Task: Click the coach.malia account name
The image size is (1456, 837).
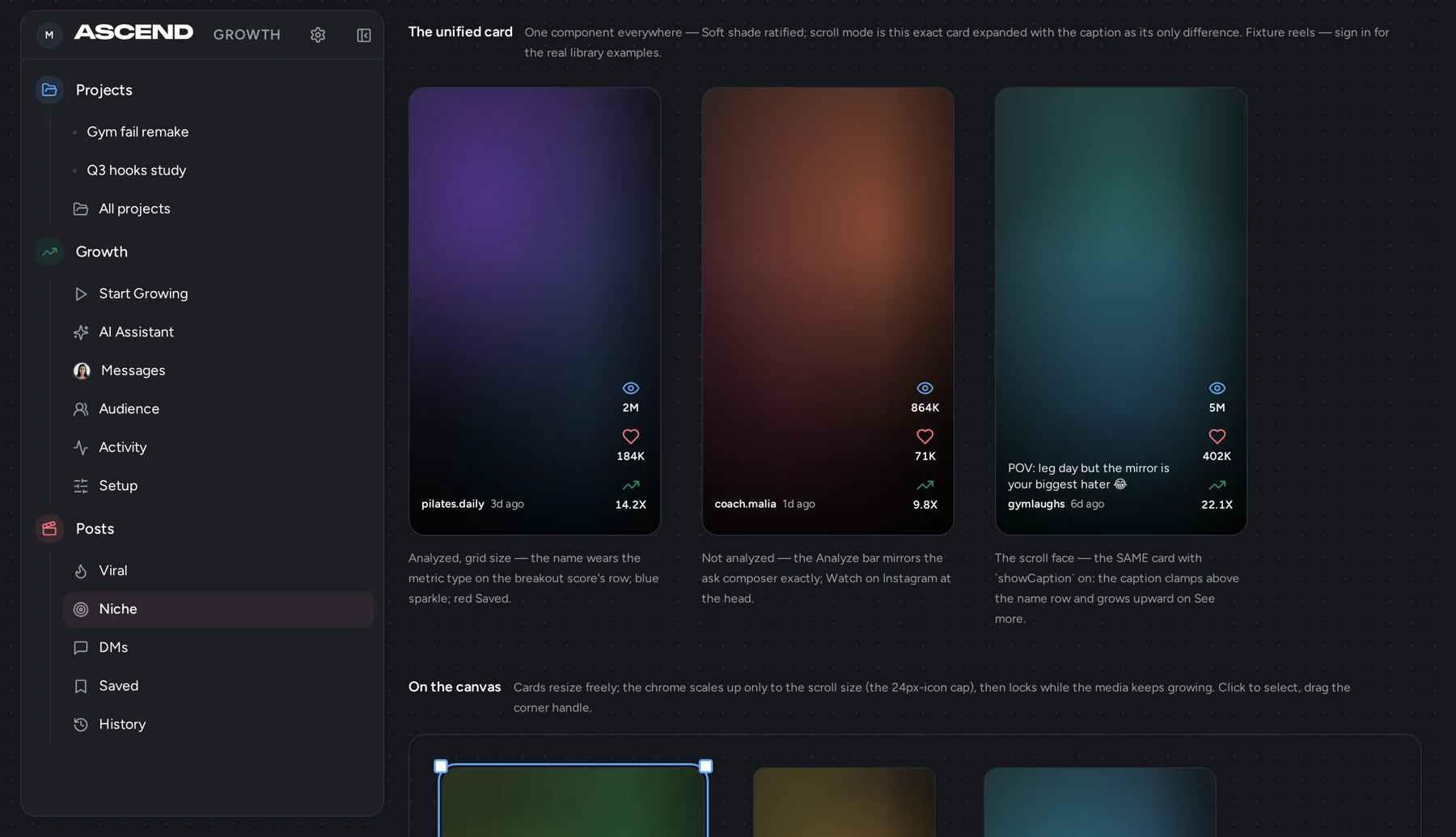Action: (745, 504)
